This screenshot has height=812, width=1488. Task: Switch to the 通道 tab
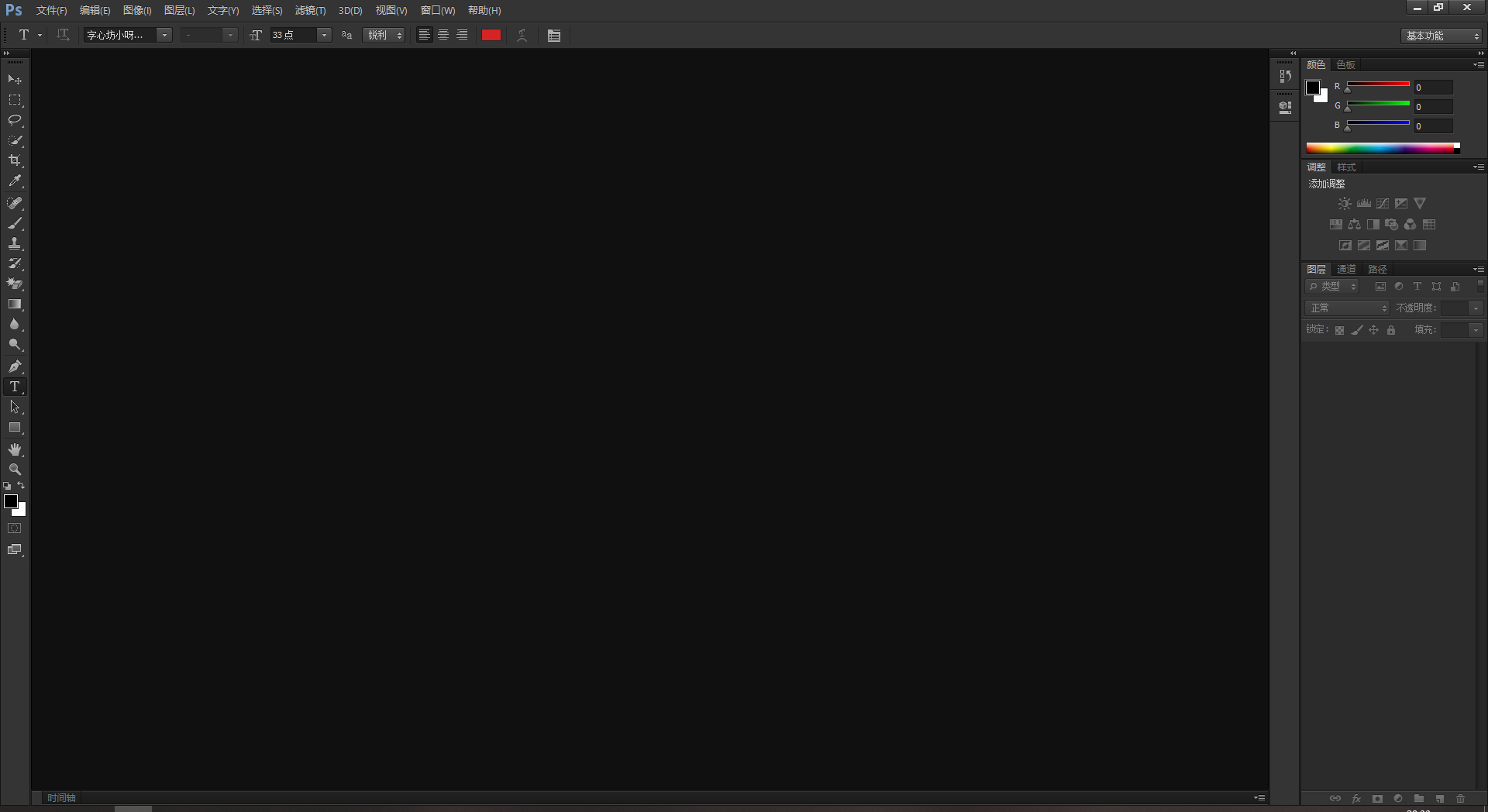[x=1346, y=269]
